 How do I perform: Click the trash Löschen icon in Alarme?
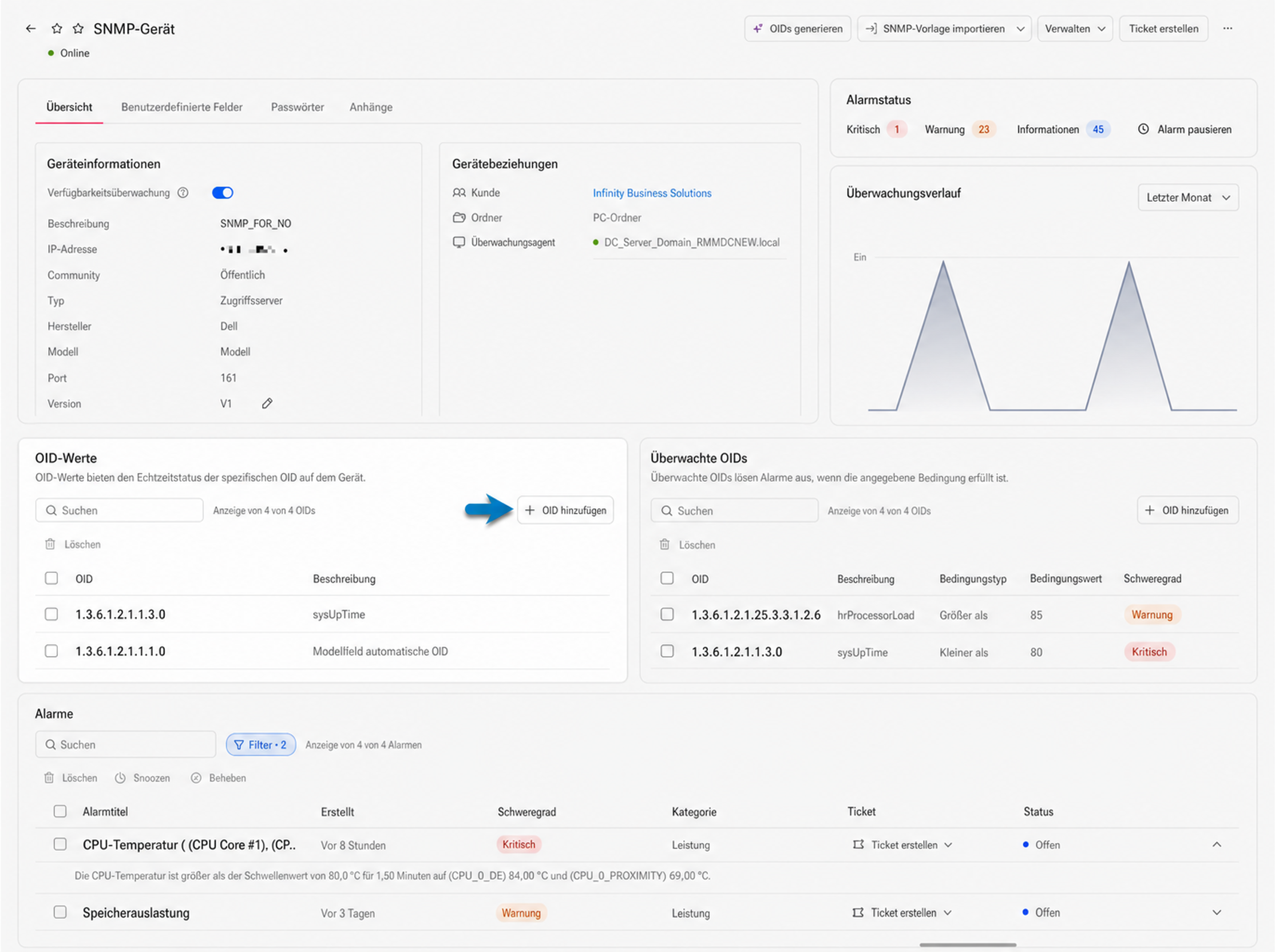tap(49, 778)
